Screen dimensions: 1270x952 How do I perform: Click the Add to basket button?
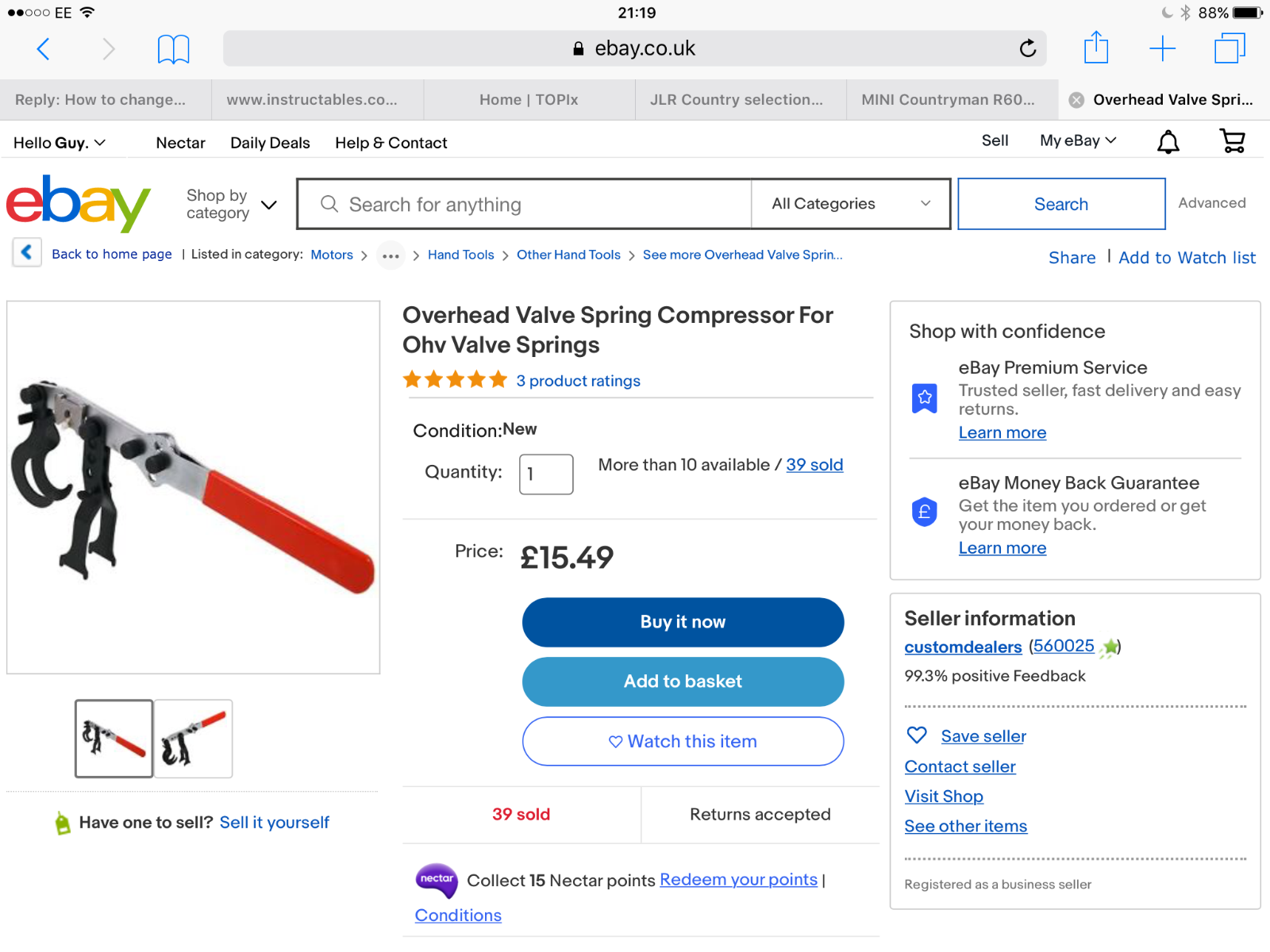[x=683, y=681]
